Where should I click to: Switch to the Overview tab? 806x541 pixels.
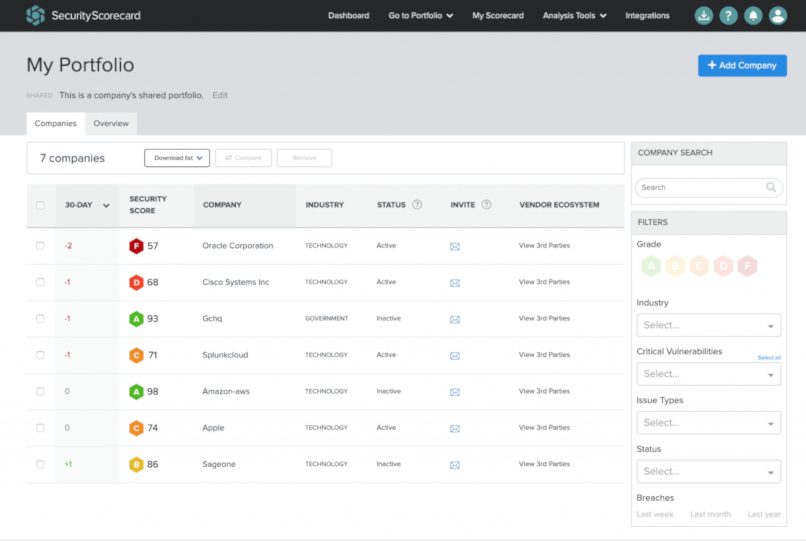[x=111, y=123]
